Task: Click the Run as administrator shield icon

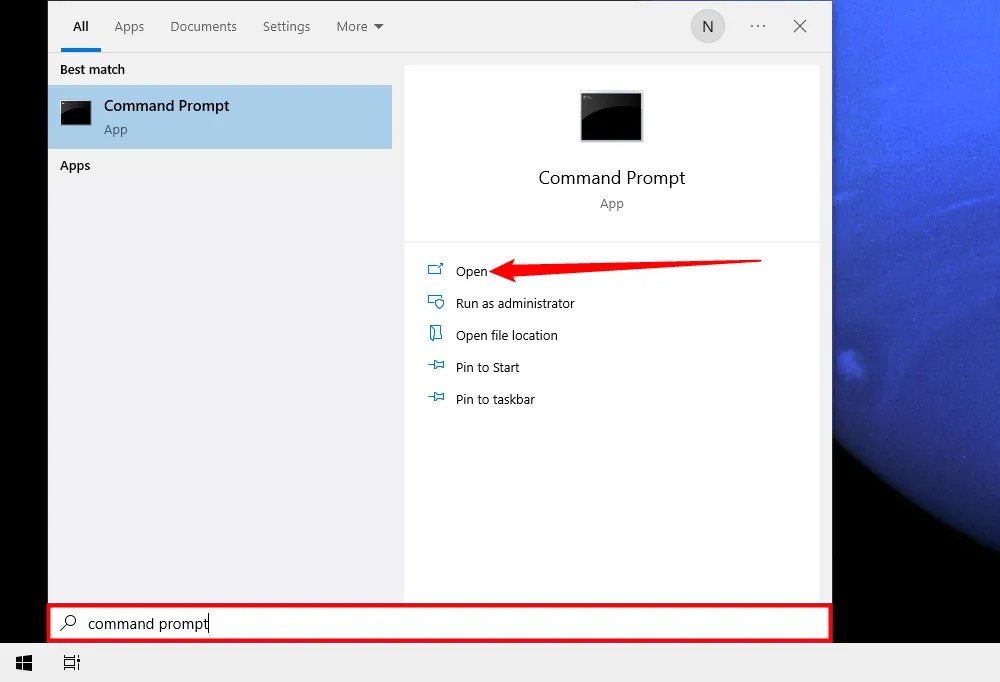Action: pos(437,302)
